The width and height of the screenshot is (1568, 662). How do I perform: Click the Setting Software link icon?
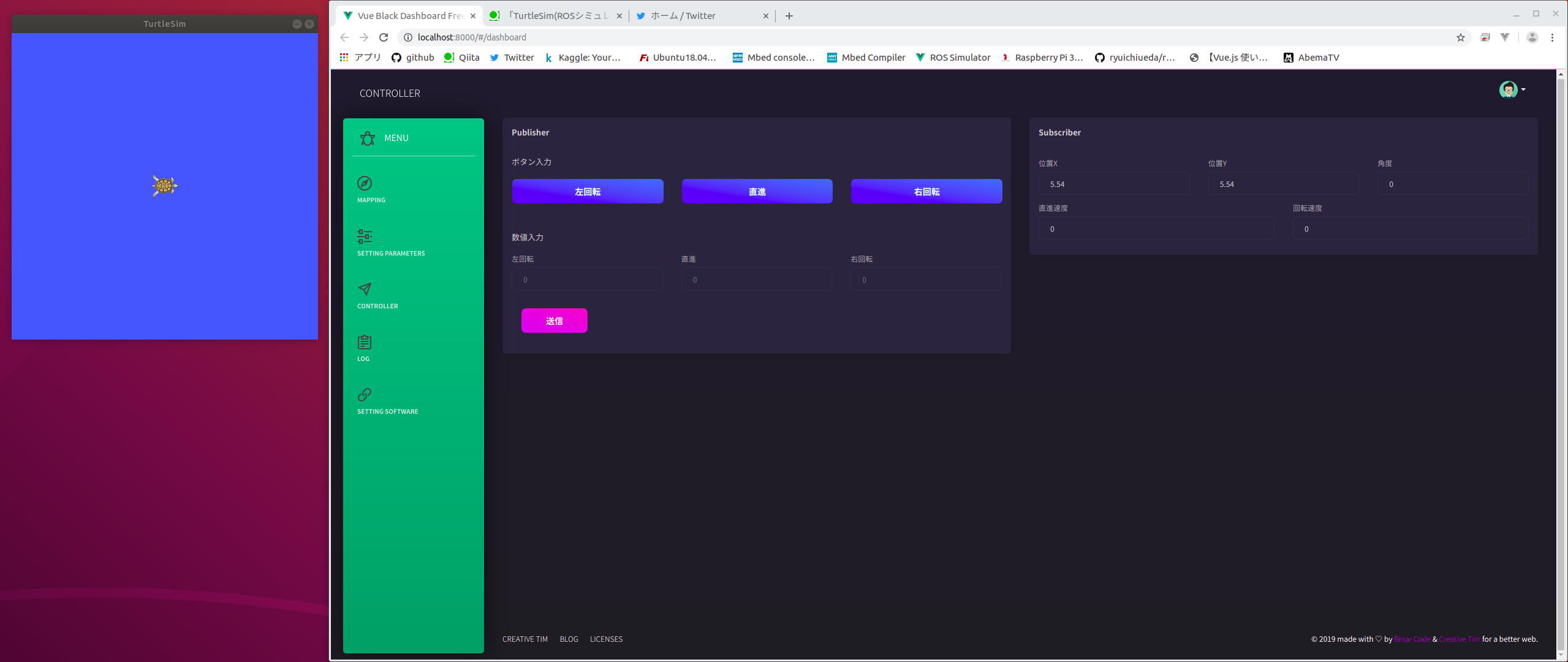click(363, 395)
